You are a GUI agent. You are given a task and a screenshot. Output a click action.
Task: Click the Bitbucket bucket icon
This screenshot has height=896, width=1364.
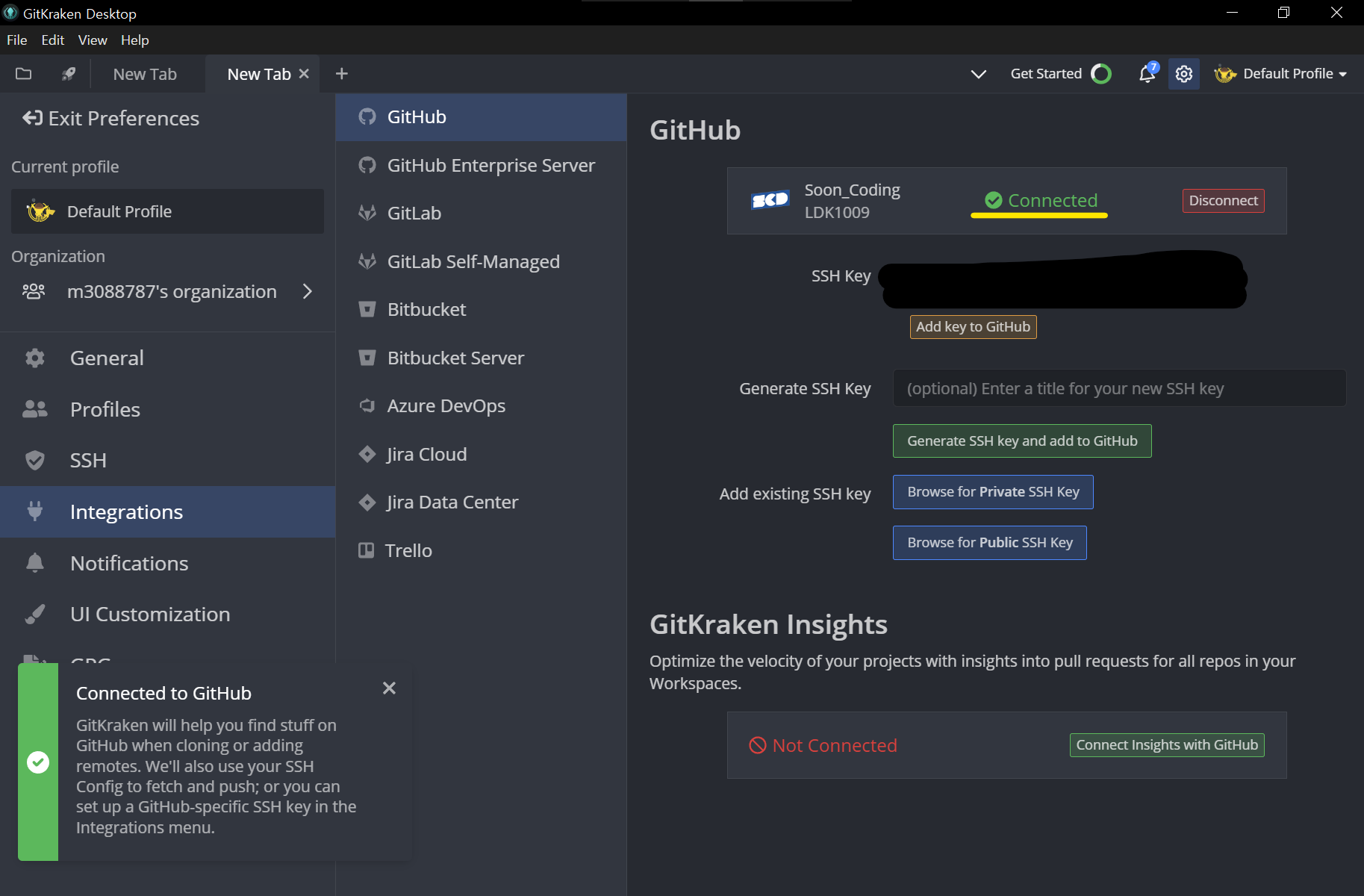coord(367,309)
